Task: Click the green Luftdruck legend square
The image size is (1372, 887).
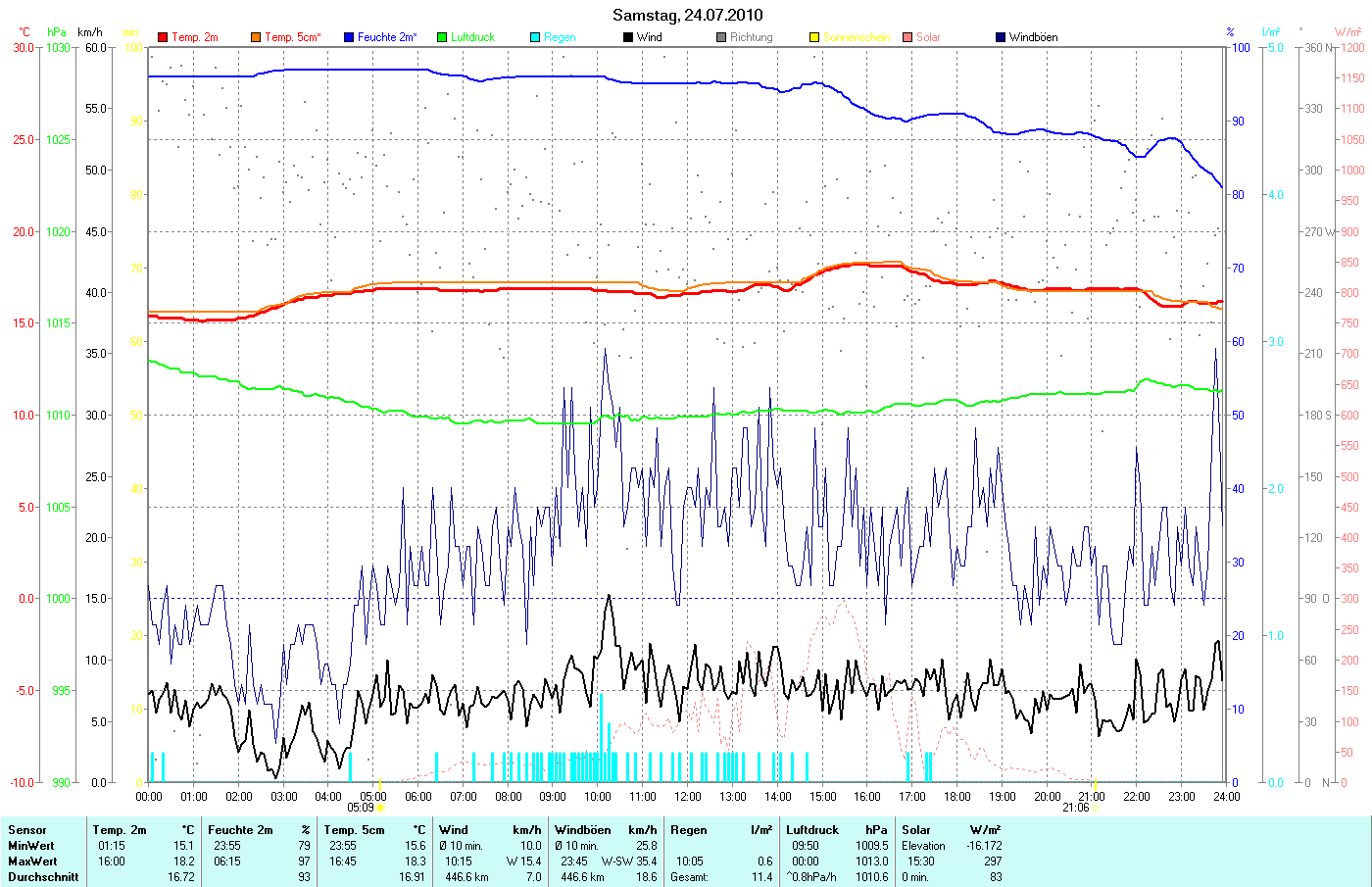Action: 442,37
